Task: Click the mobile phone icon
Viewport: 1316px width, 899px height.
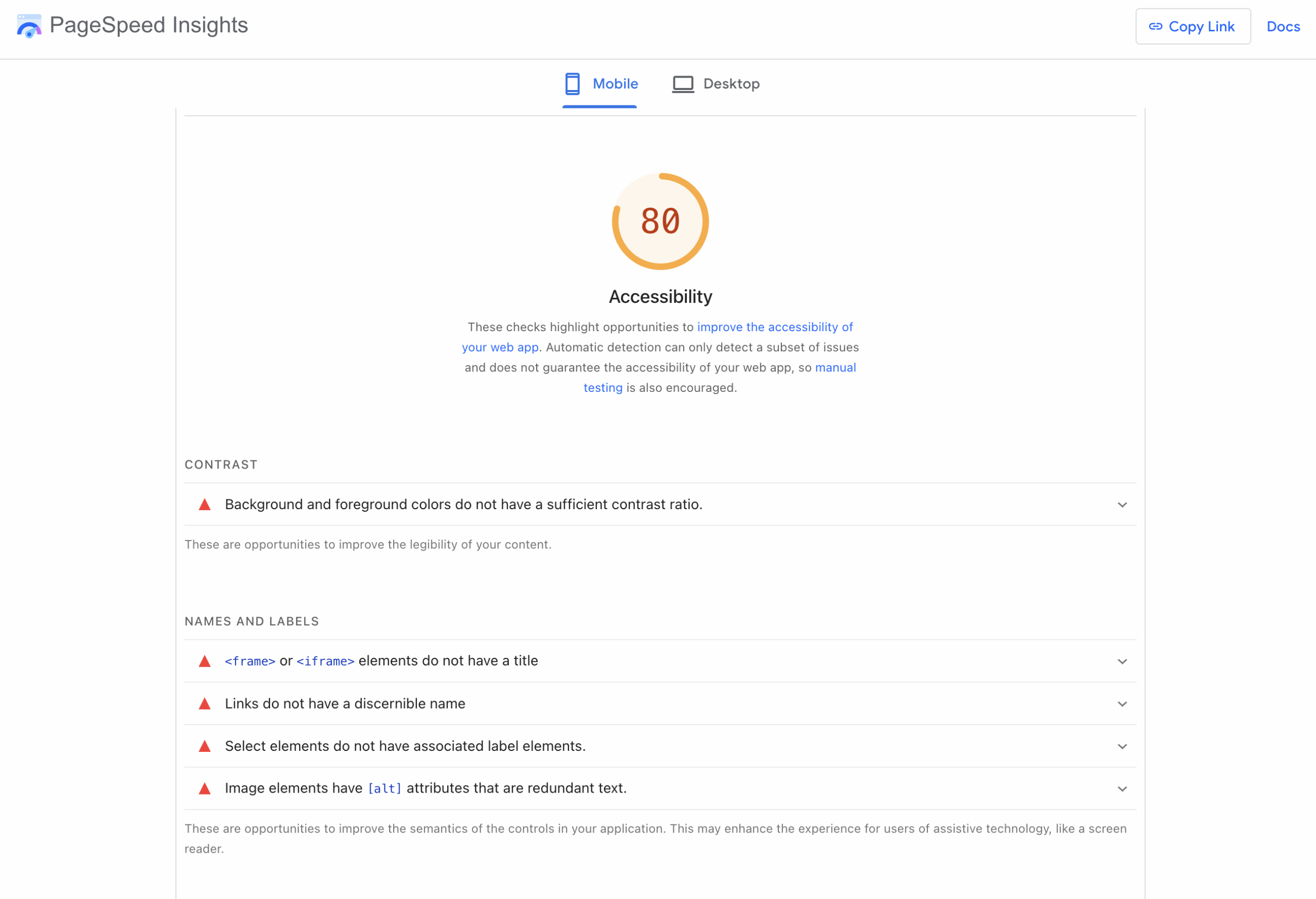Action: (x=572, y=84)
